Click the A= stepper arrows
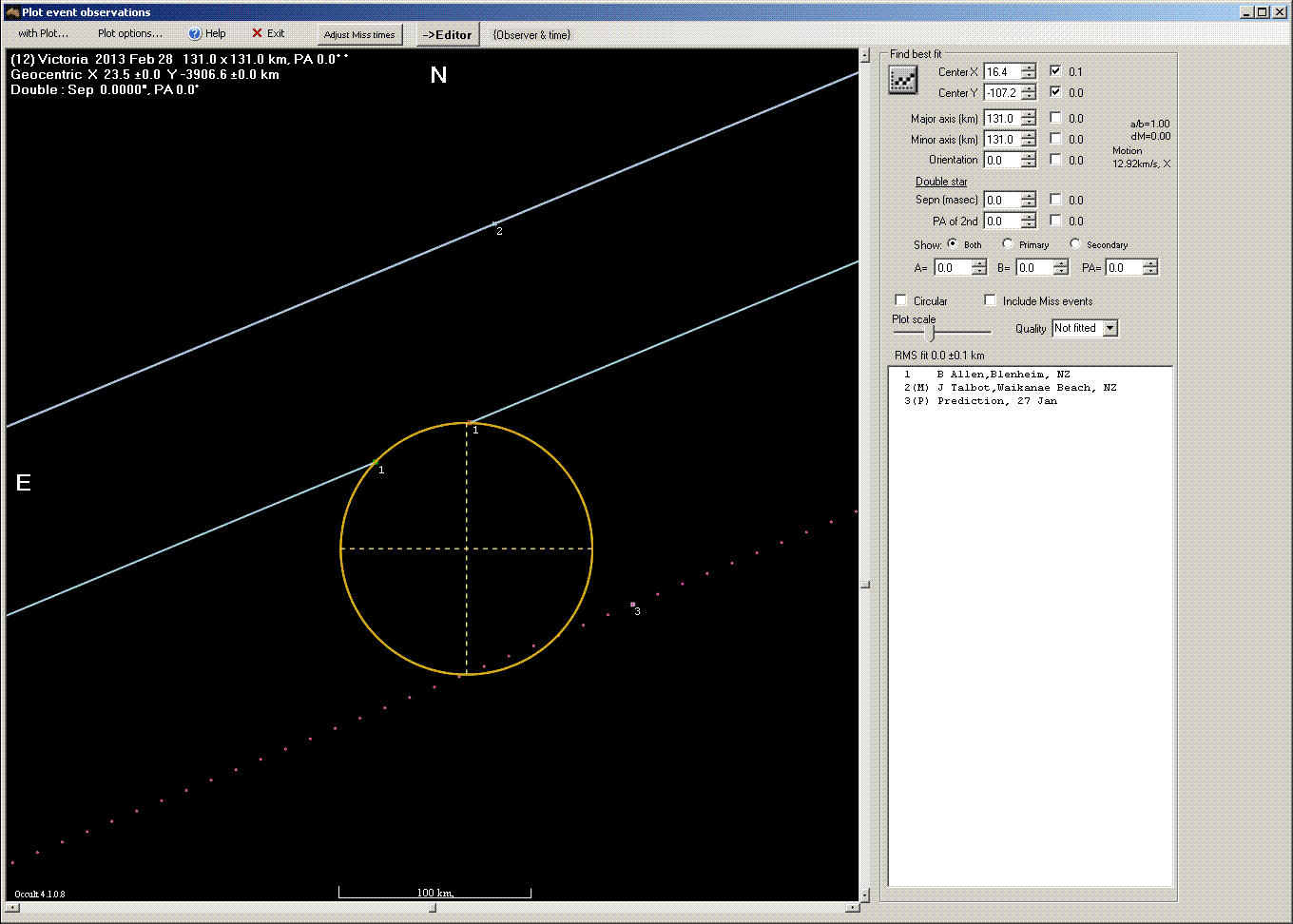1293x924 pixels. tap(978, 268)
